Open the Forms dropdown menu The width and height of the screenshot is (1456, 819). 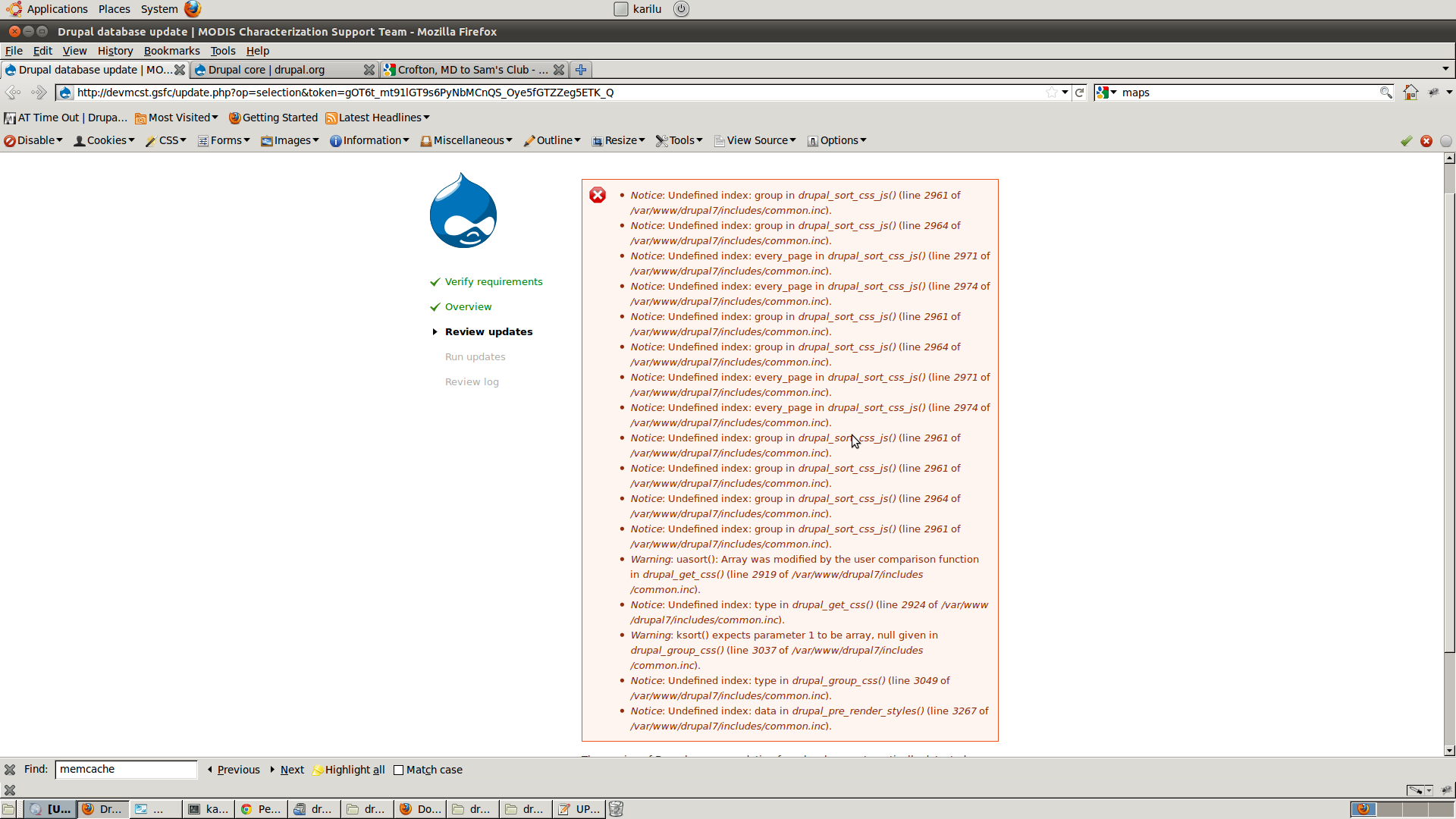tap(224, 140)
